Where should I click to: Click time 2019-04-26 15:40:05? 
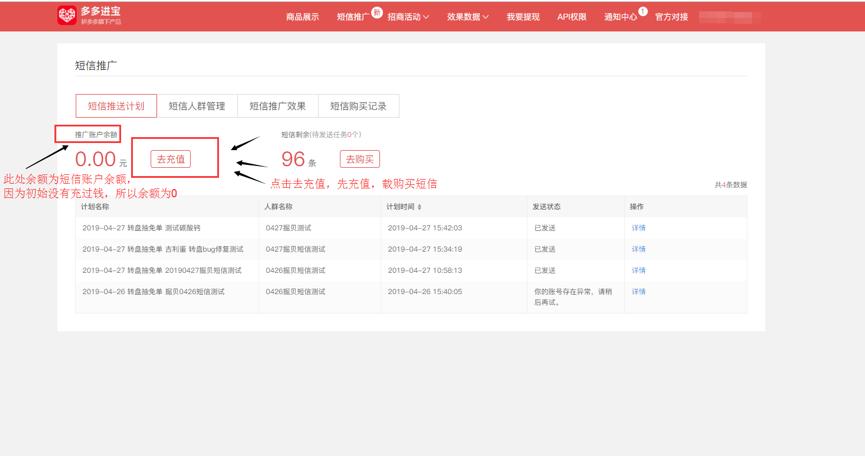click(x=425, y=292)
